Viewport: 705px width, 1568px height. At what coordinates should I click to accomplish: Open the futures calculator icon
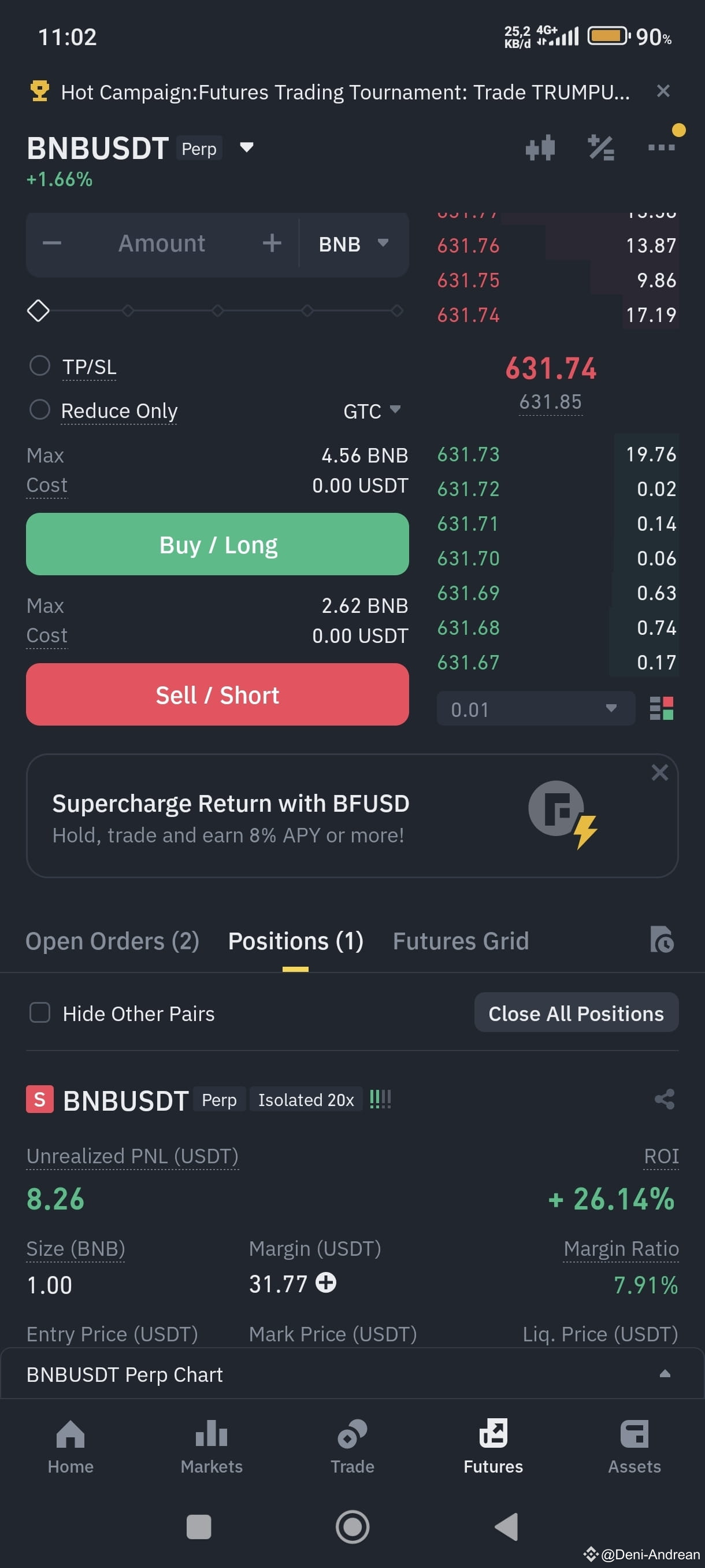point(601,148)
